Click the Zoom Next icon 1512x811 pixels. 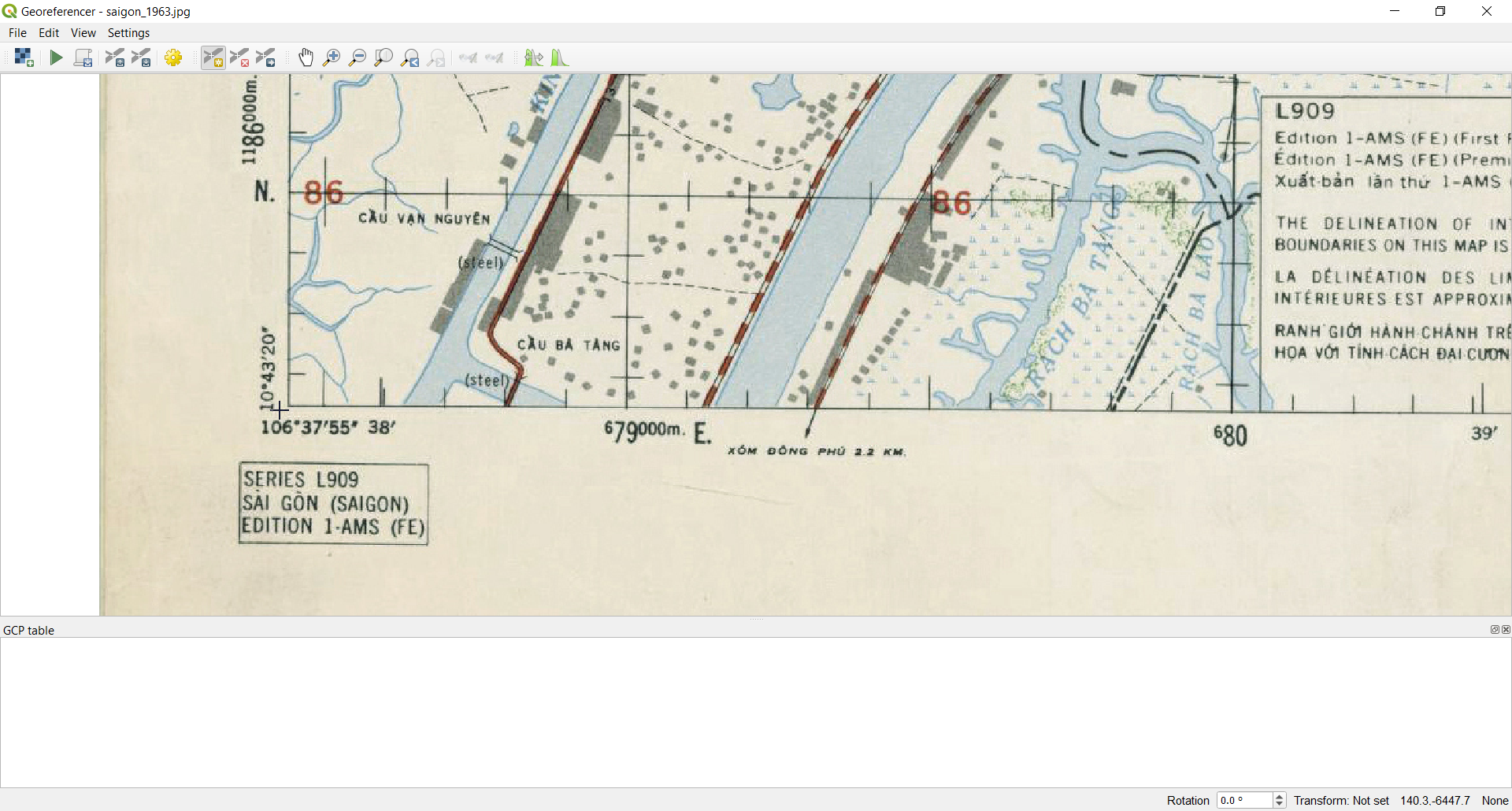(x=436, y=57)
